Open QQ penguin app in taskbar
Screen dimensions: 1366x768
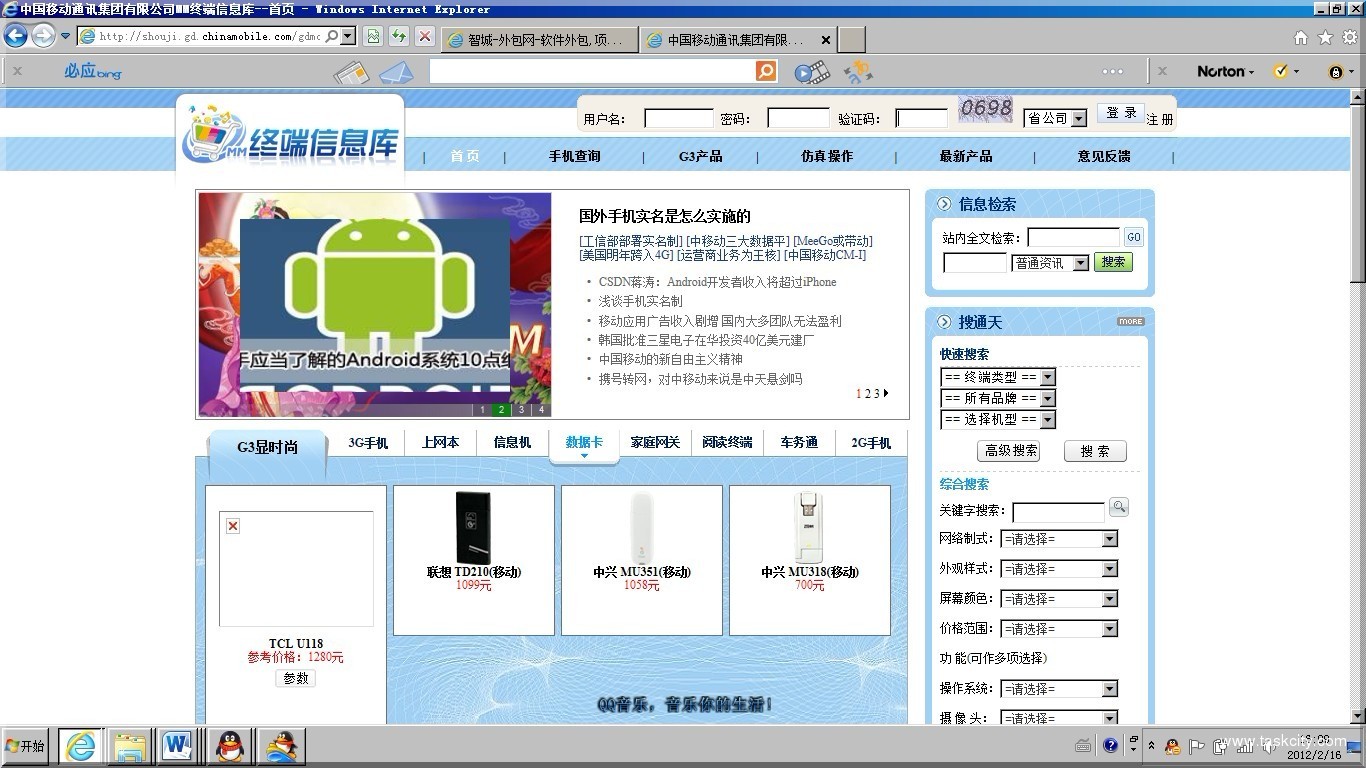point(232,746)
